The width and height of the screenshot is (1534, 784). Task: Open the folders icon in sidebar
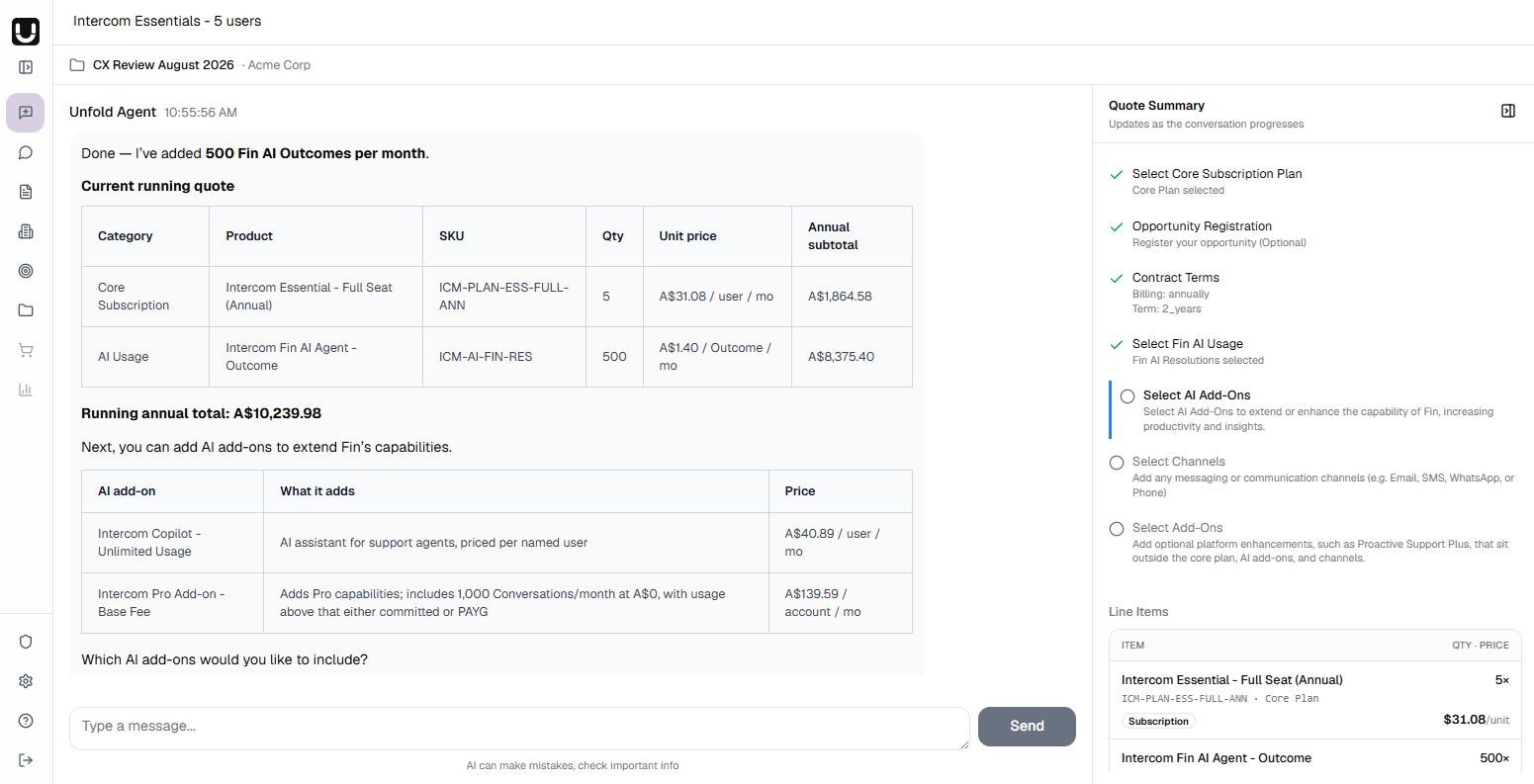pyautogui.click(x=26, y=310)
